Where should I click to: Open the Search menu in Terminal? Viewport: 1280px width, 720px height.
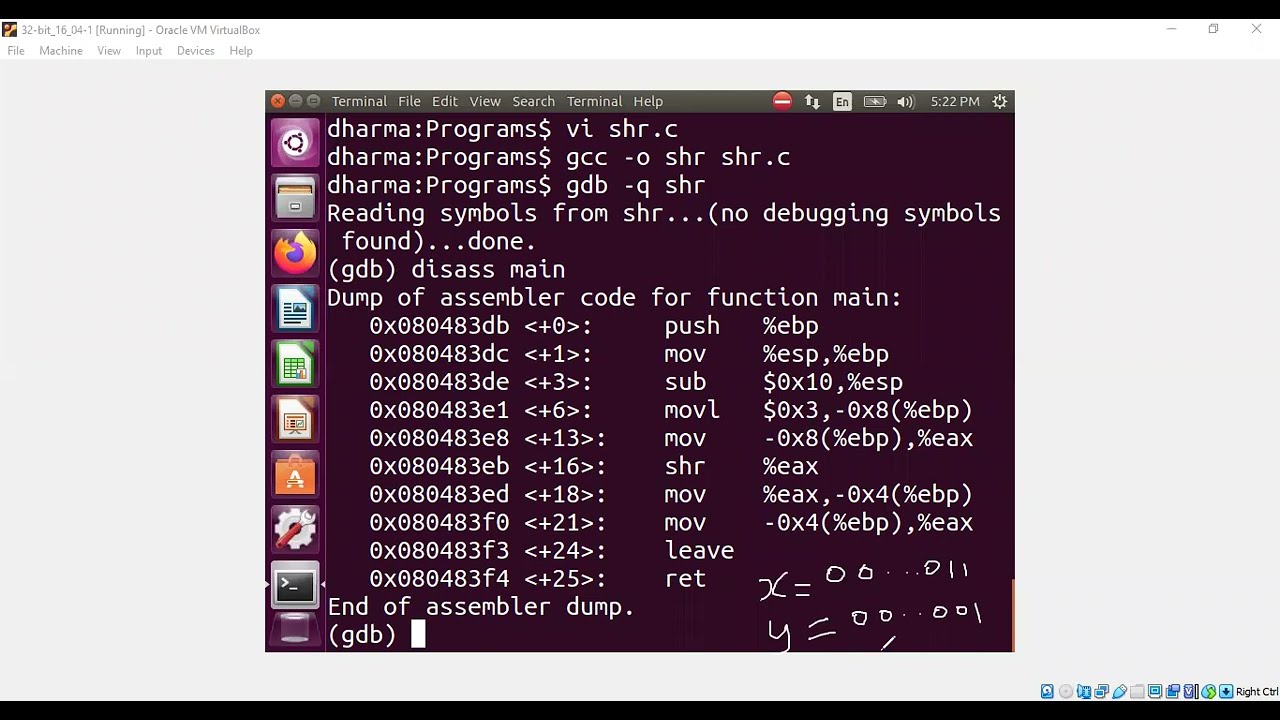point(533,101)
